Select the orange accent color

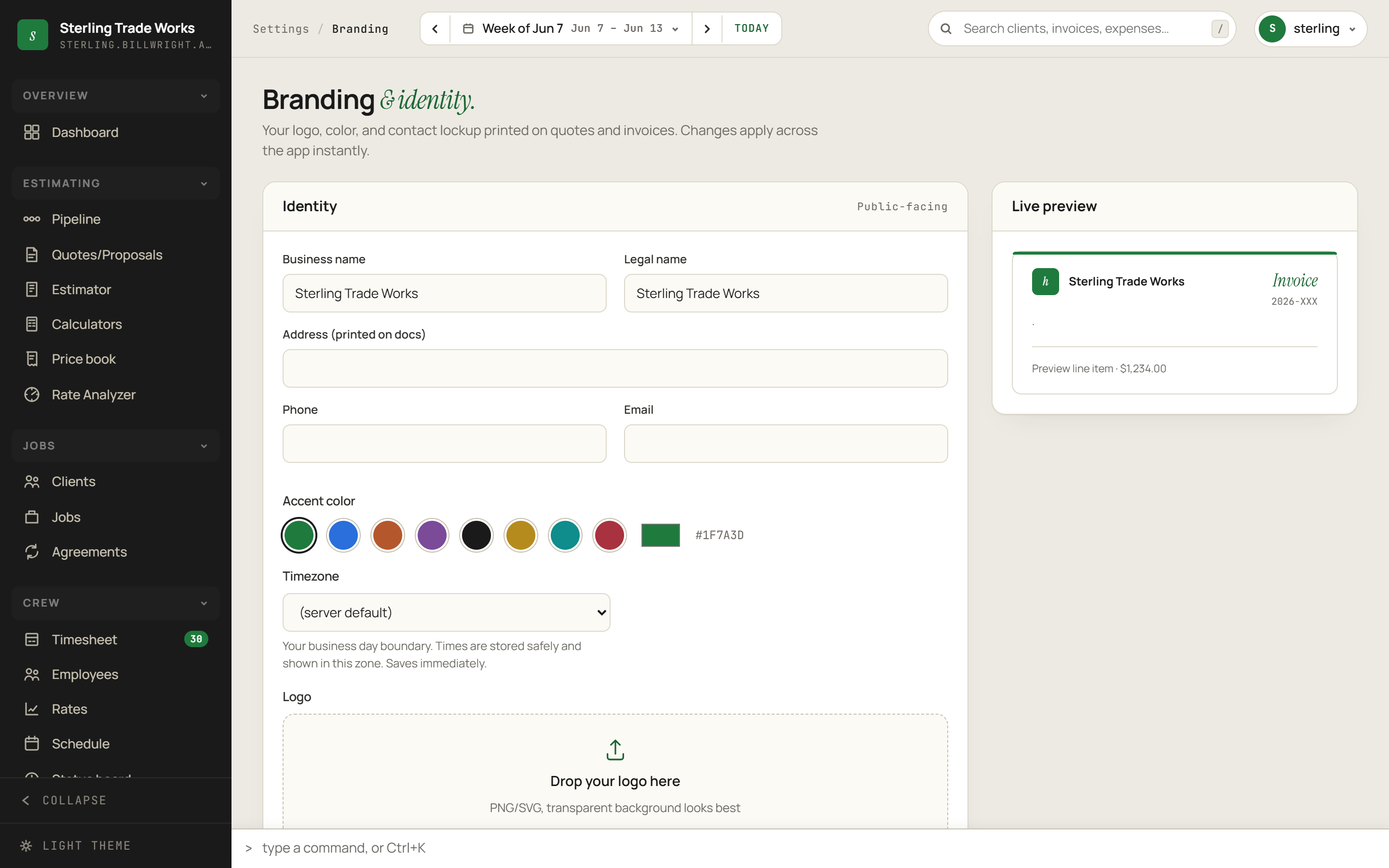[x=387, y=535]
